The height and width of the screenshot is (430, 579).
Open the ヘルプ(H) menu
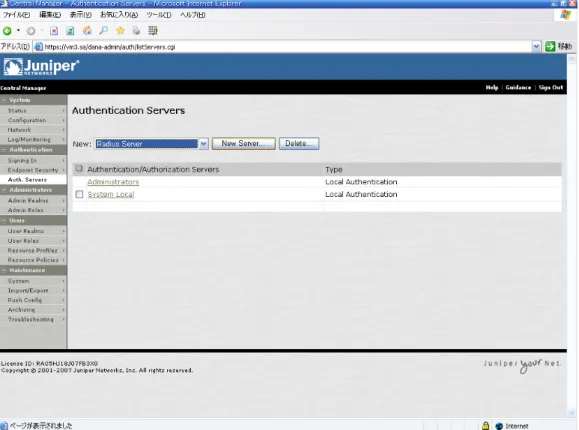[x=192, y=15]
